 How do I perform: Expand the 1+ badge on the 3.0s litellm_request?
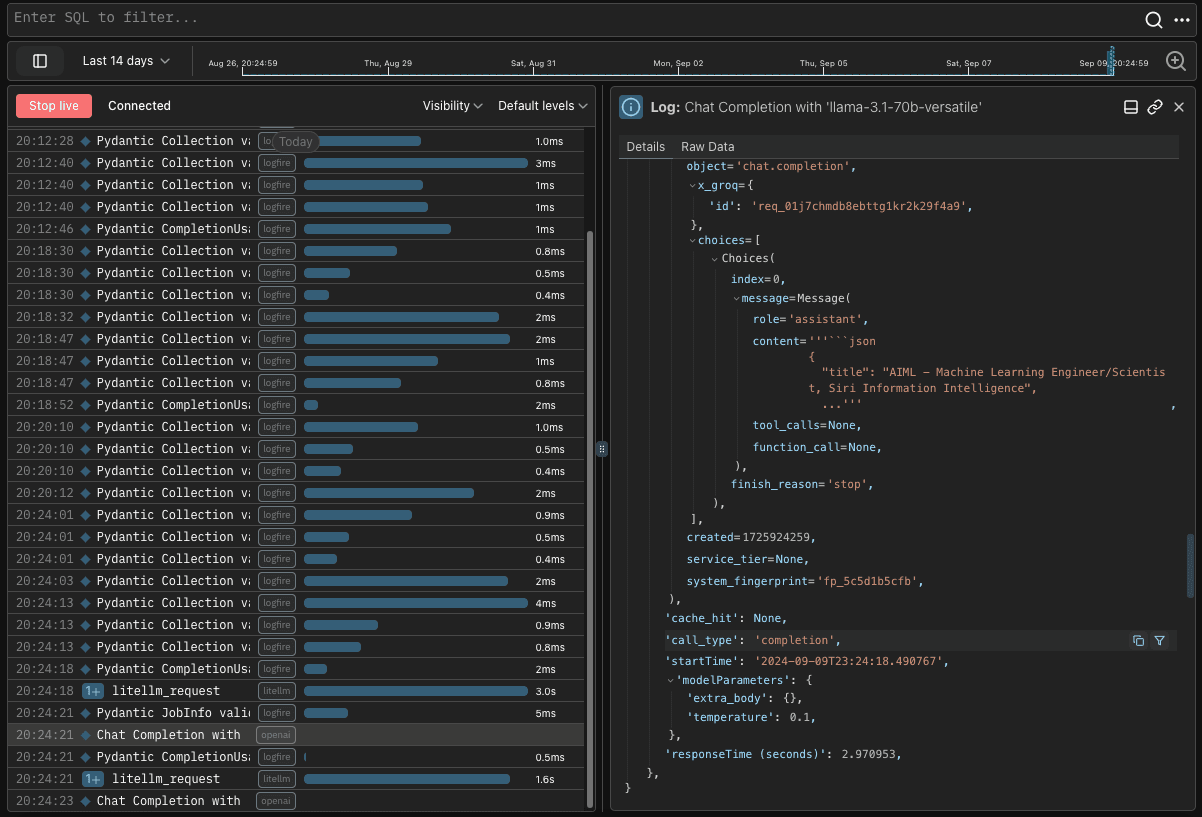click(x=93, y=691)
